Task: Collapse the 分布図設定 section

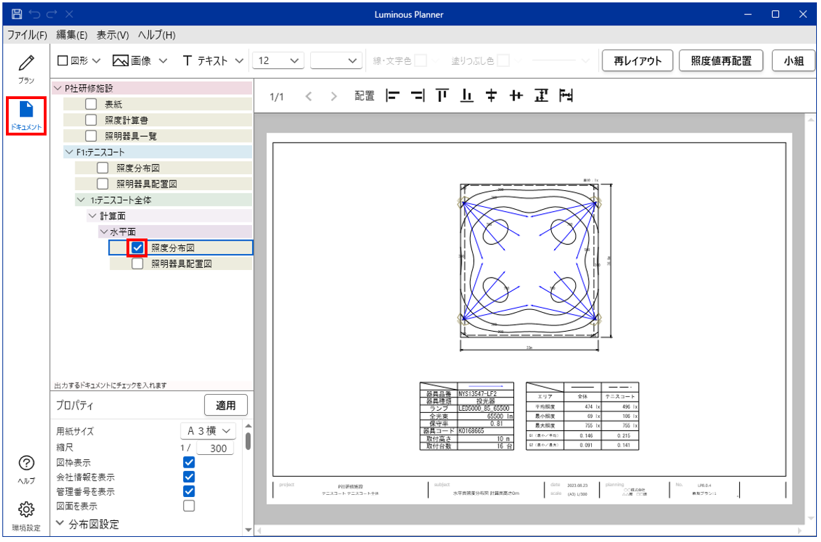Action: [60, 523]
